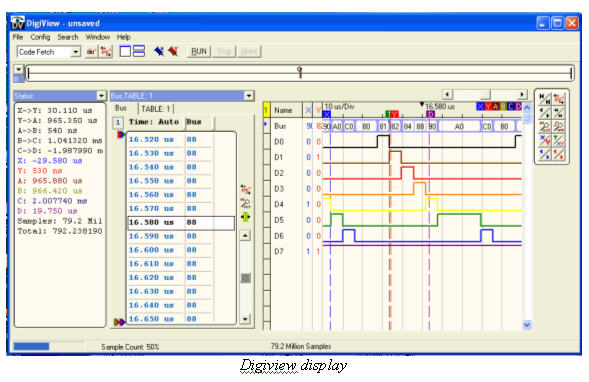Click the X/Y marker placement tool icon

[544, 140]
